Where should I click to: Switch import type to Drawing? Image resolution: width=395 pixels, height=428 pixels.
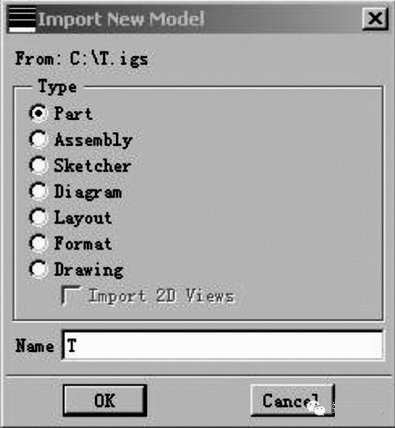click(x=38, y=269)
